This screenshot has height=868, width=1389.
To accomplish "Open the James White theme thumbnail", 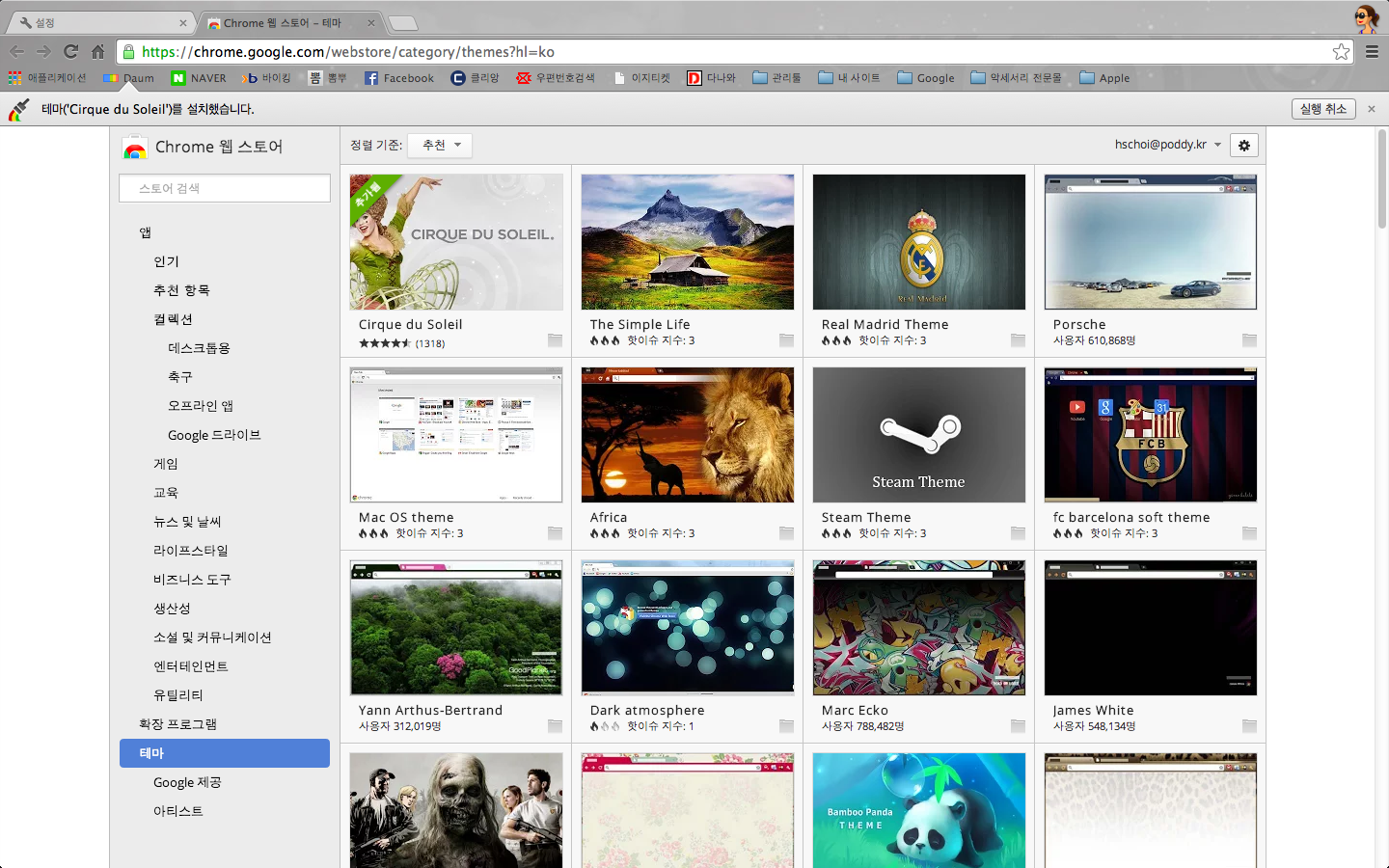I will tap(1151, 628).
